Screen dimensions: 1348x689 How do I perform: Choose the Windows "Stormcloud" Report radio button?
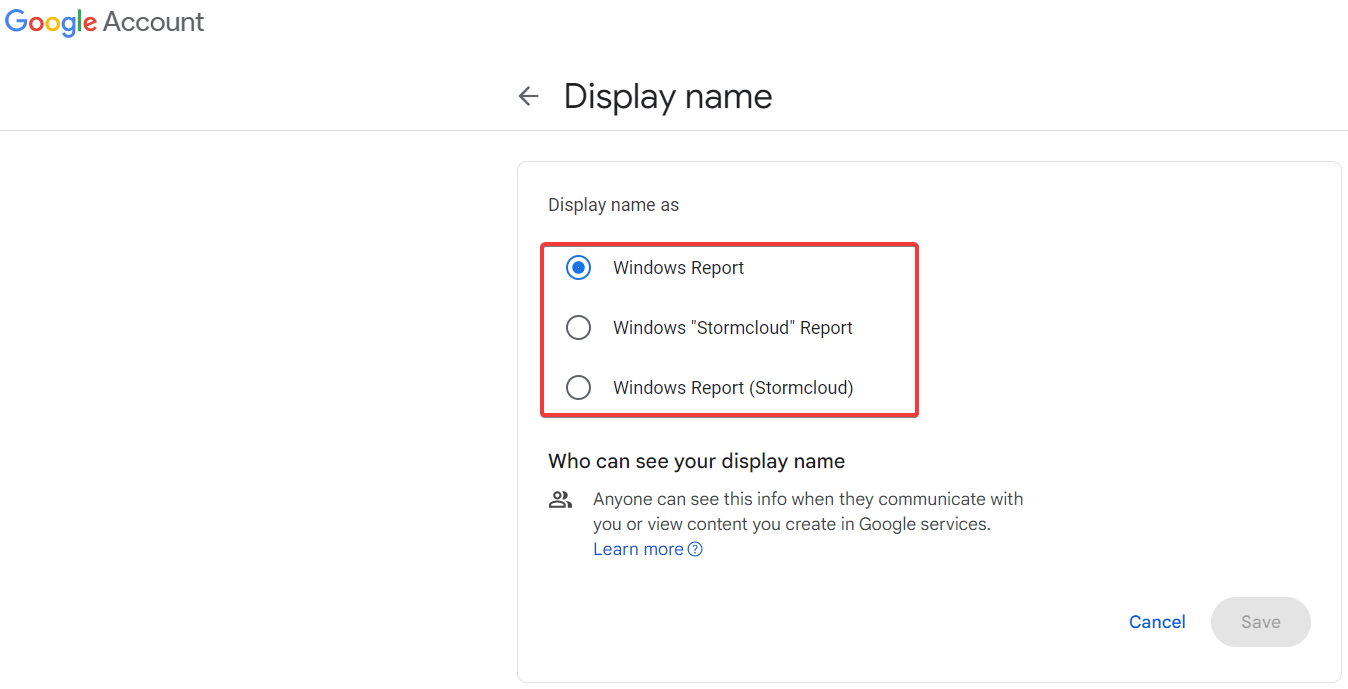(578, 328)
